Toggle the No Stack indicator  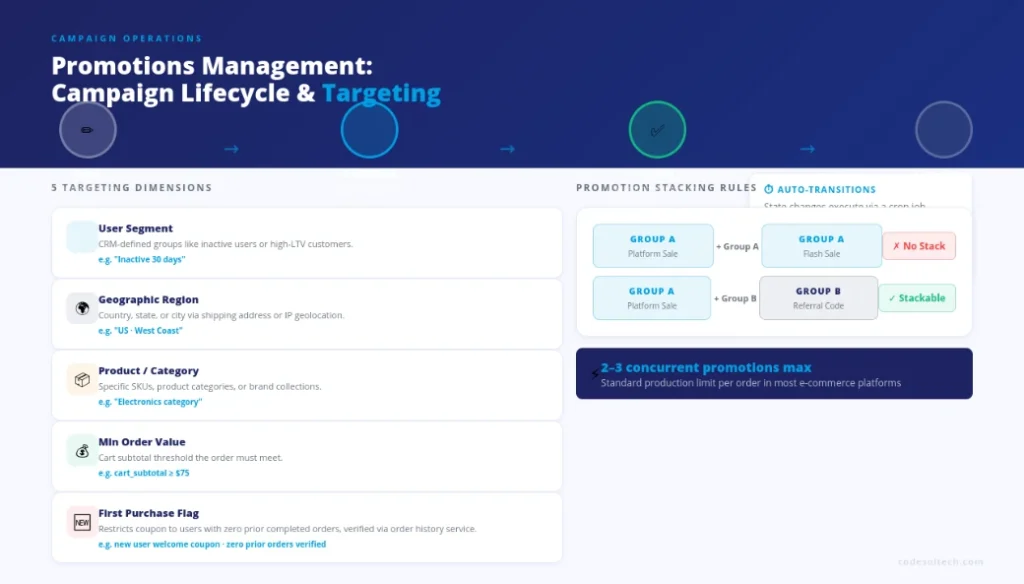918,245
